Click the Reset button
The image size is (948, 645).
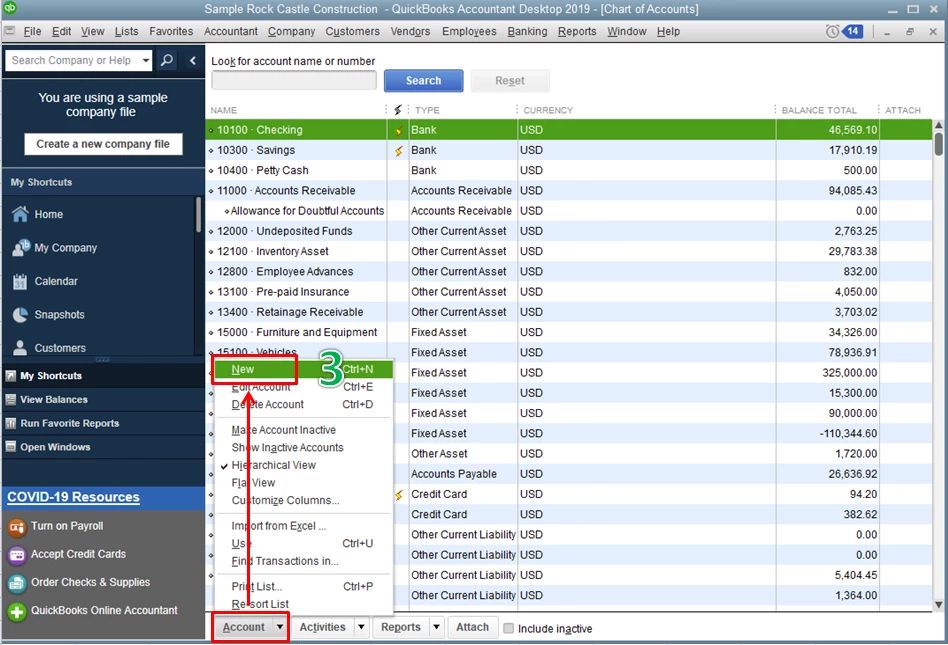click(x=510, y=80)
